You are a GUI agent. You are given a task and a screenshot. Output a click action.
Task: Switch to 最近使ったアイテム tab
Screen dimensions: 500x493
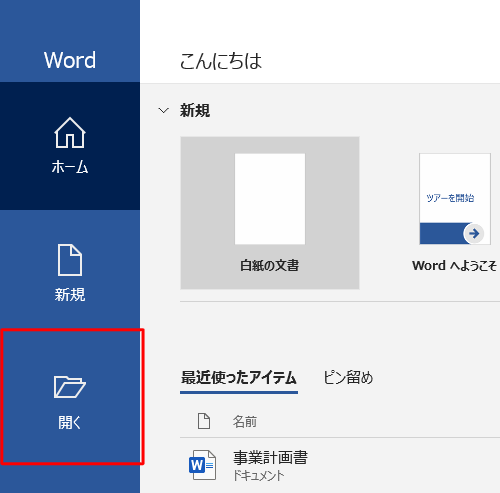click(239, 378)
